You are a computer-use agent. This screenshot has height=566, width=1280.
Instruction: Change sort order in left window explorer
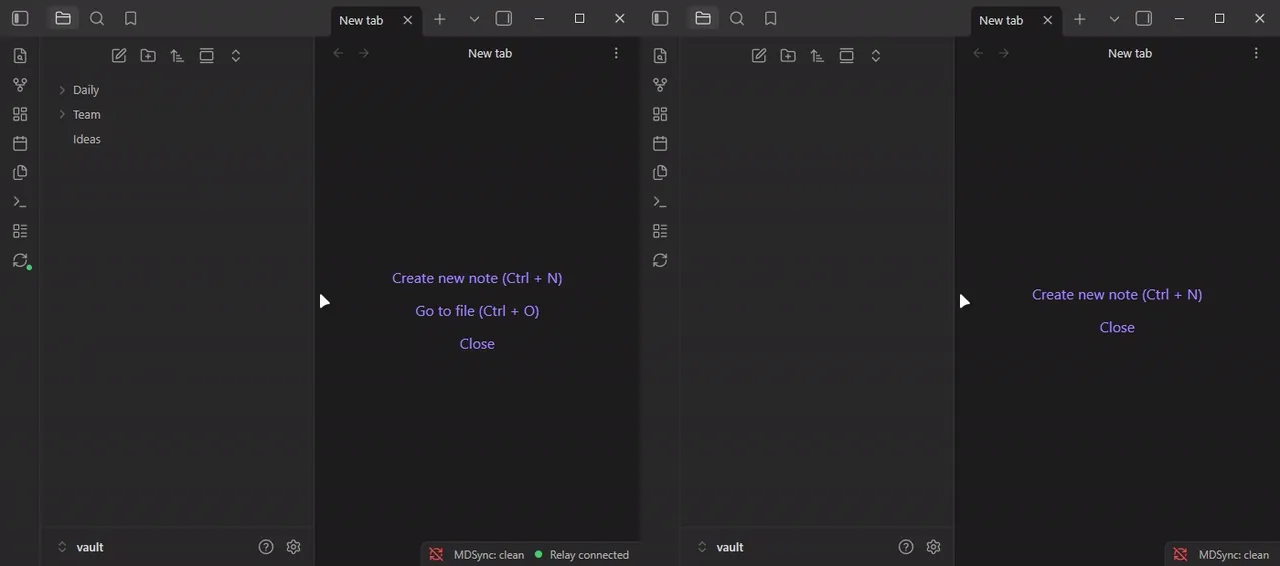coord(177,56)
